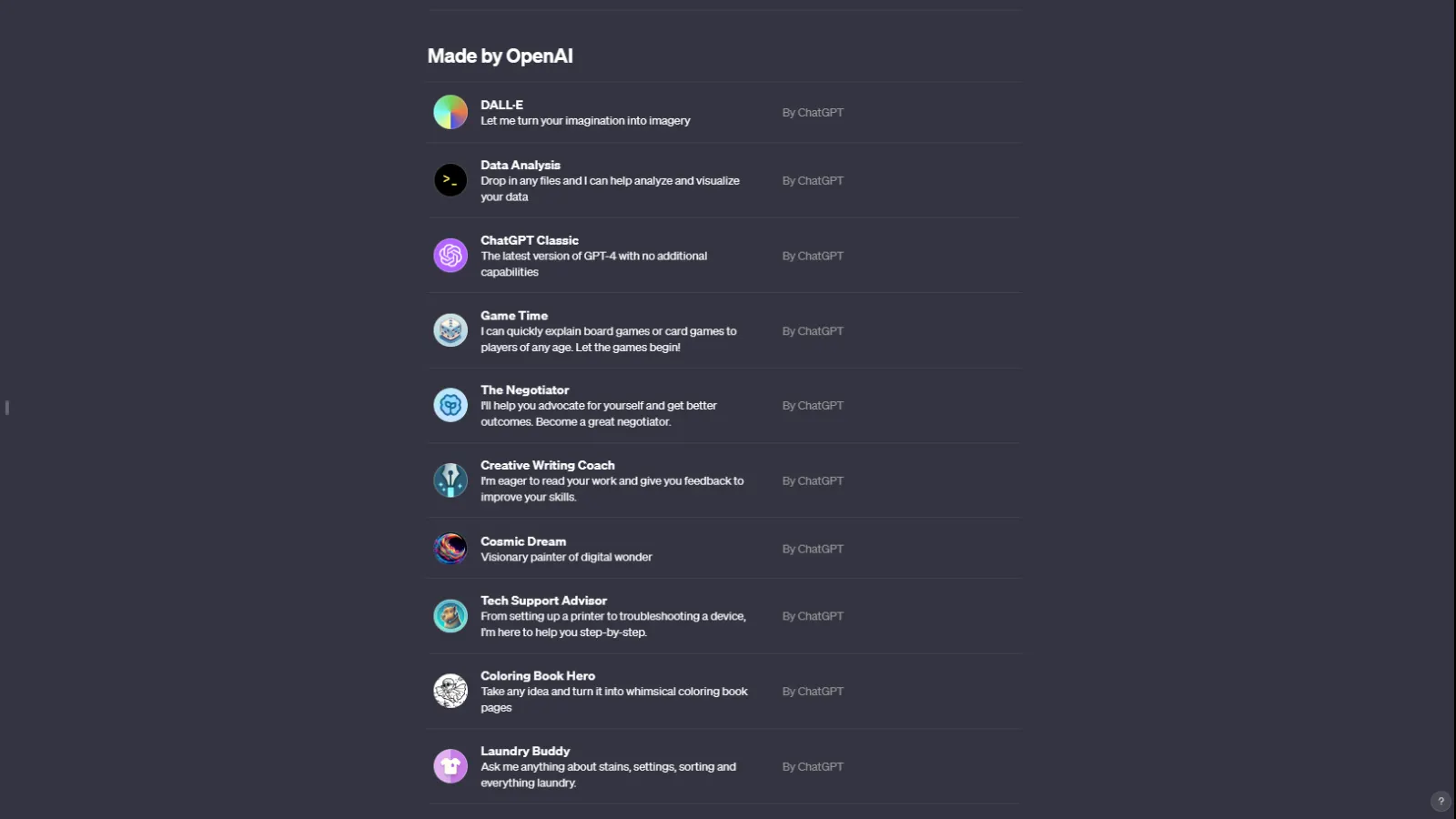Click the Cosmic Dream swirl icon
The width and height of the screenshot is (1456, 819).
(450, 549)
